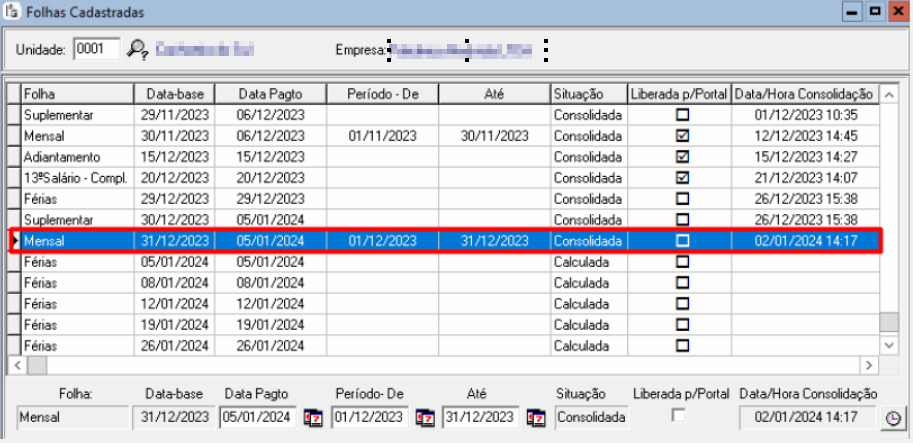Toggle Liberada p/Portal checkbox for Mensal 30/11/2023
Image resolution: width=913 pixels, height=443 pixels.
point(683,135)
